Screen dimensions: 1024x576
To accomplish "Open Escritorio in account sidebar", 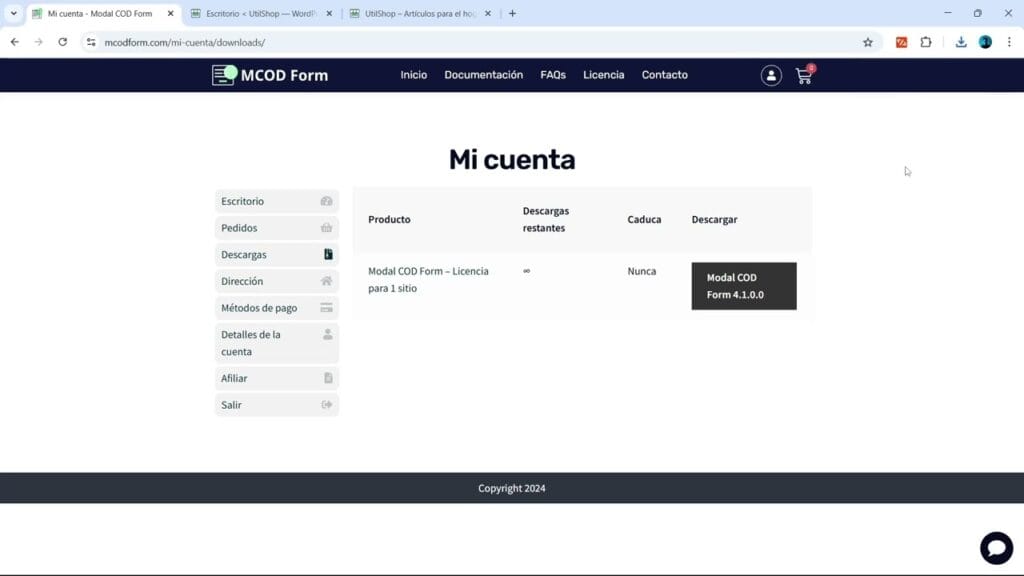I will [x=276, y=201].
